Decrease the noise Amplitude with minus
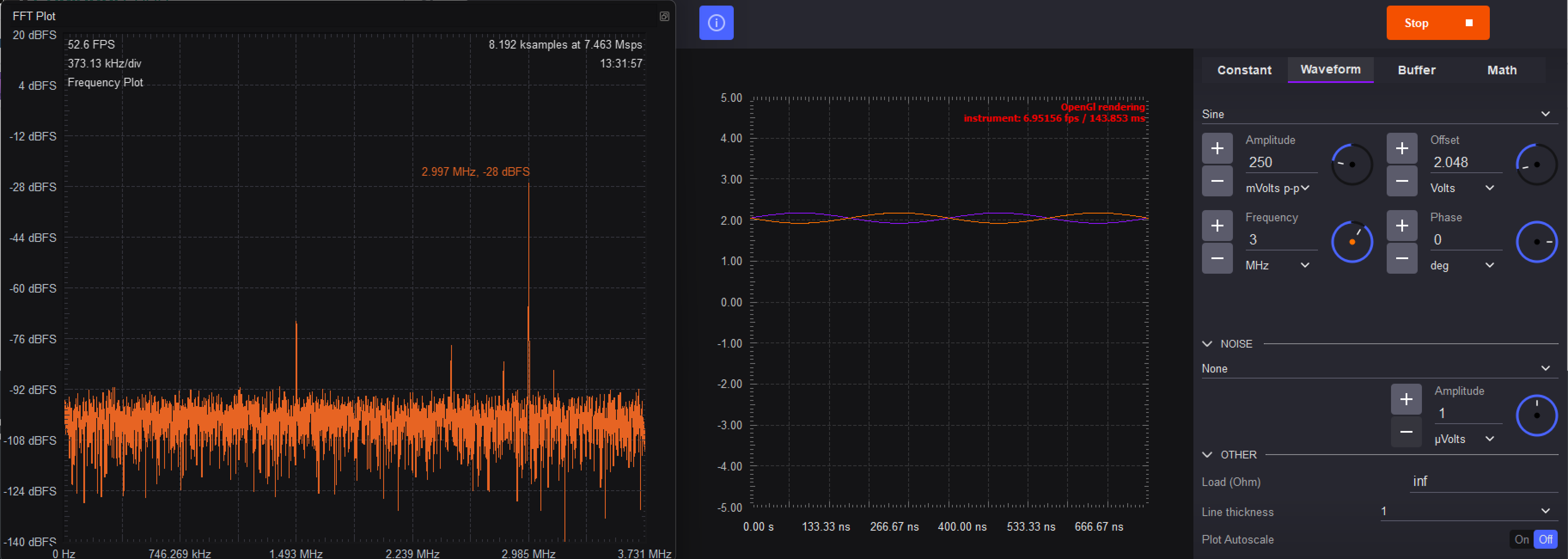This screenshot has height=559, width=1568. pos(1406,432)
